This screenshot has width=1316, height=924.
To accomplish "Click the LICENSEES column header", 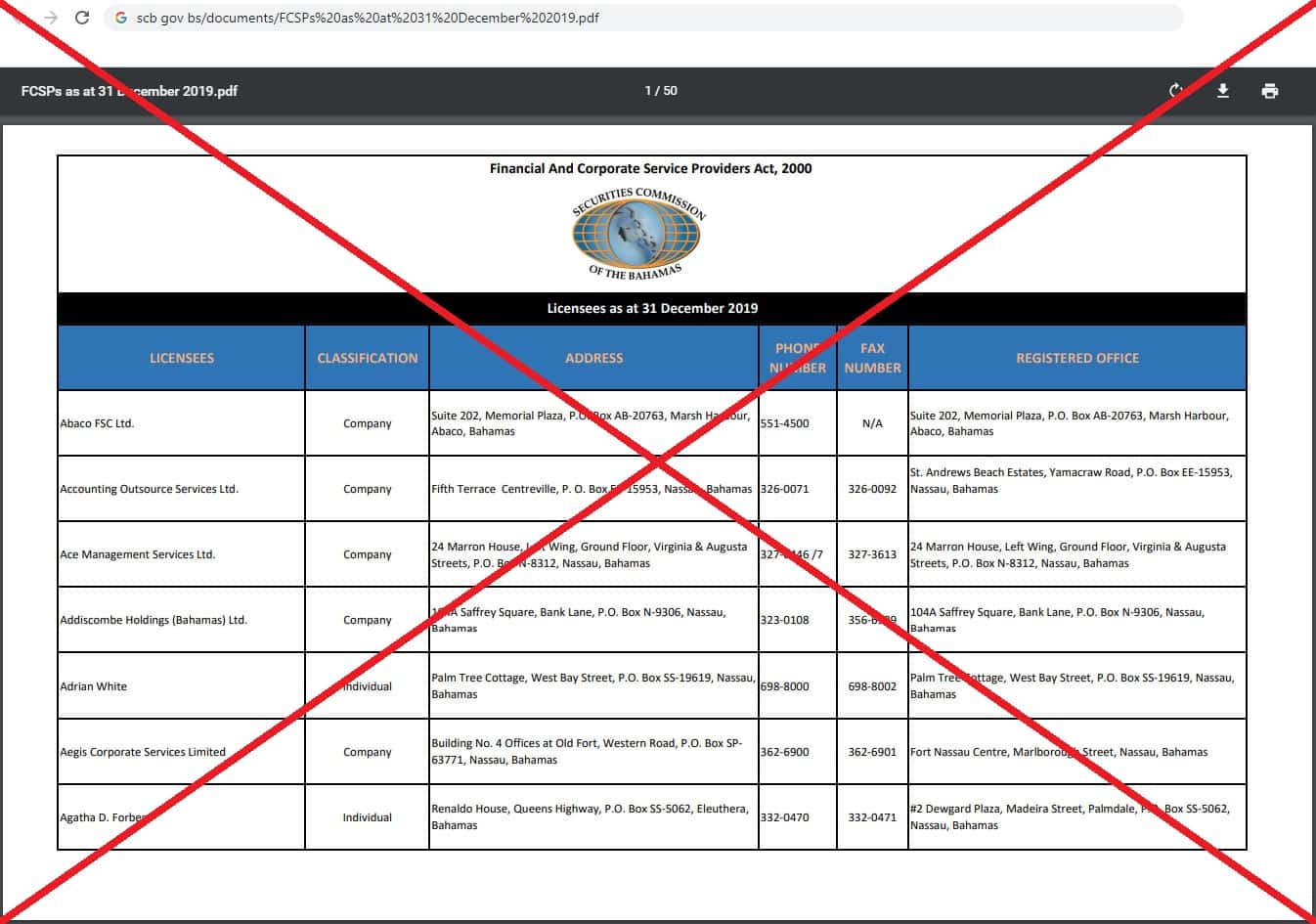I will coord(182,358).
